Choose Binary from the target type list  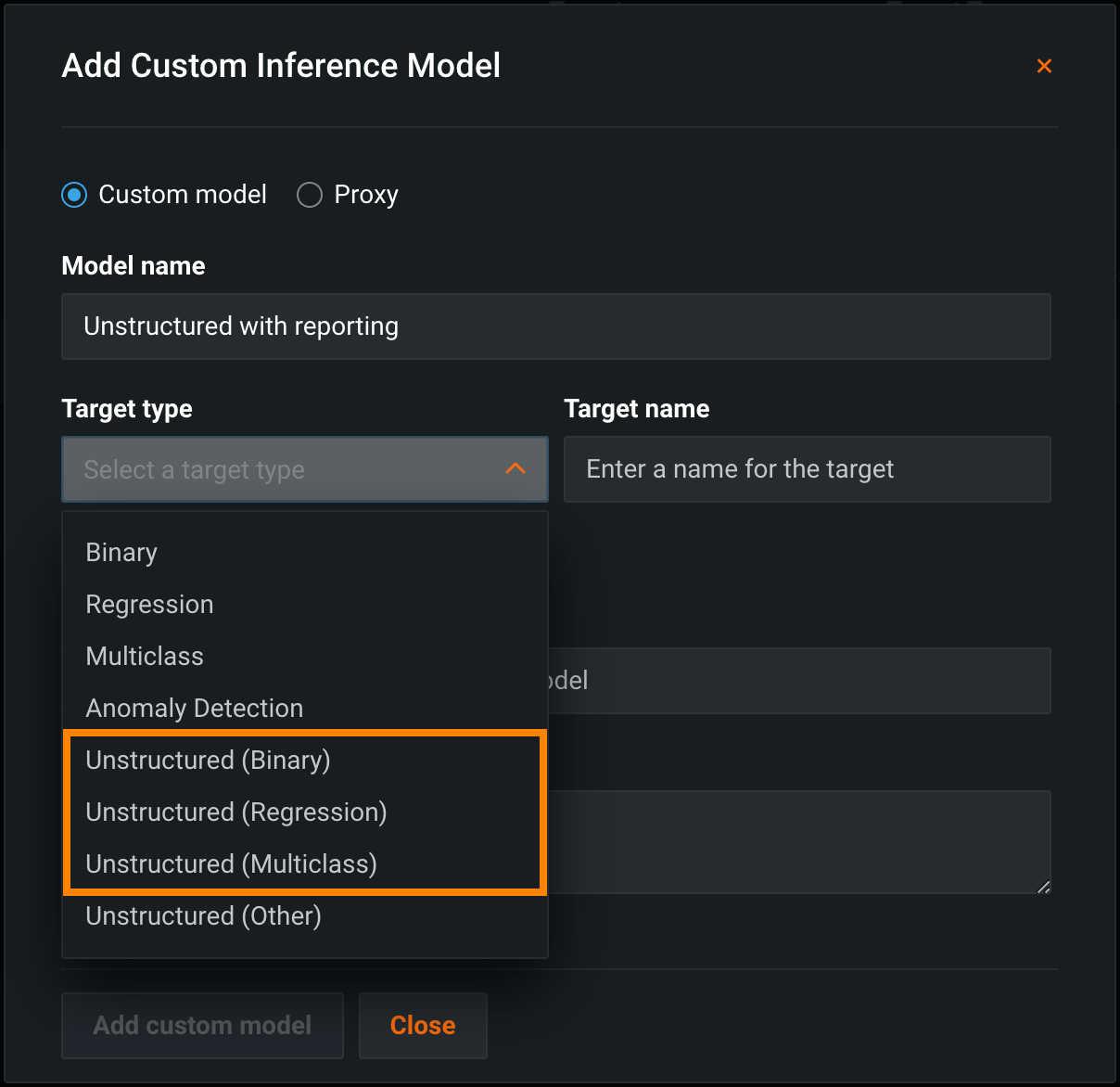[x=121, y=553]
